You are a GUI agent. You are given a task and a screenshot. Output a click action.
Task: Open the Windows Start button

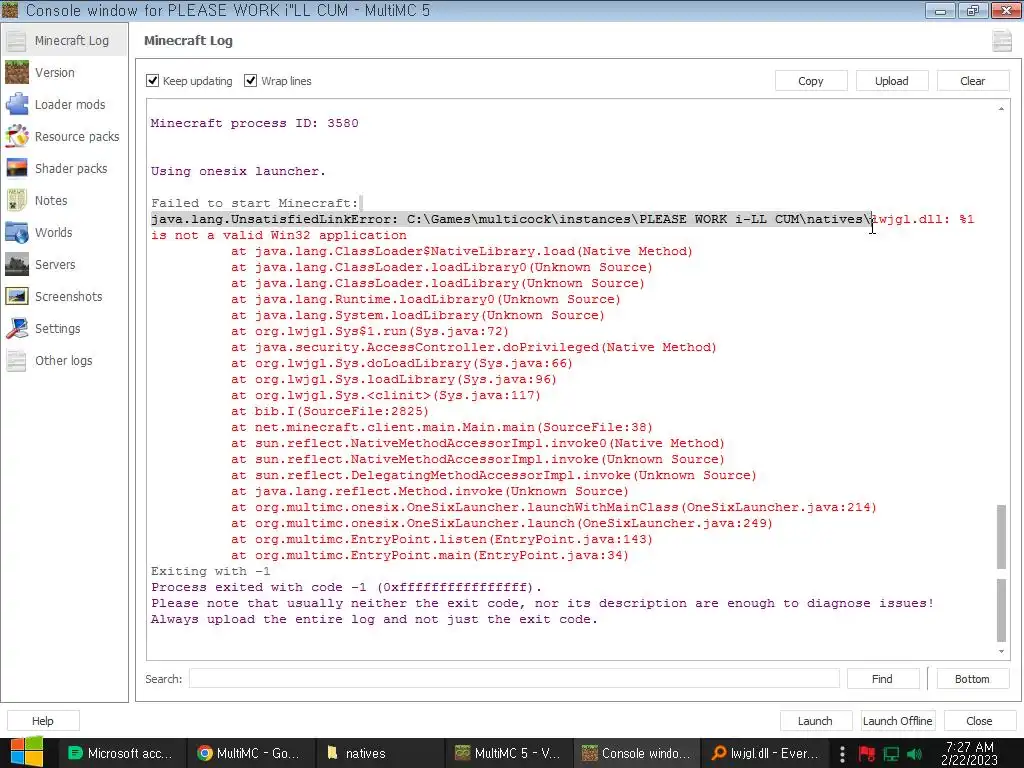coord(26,753)
